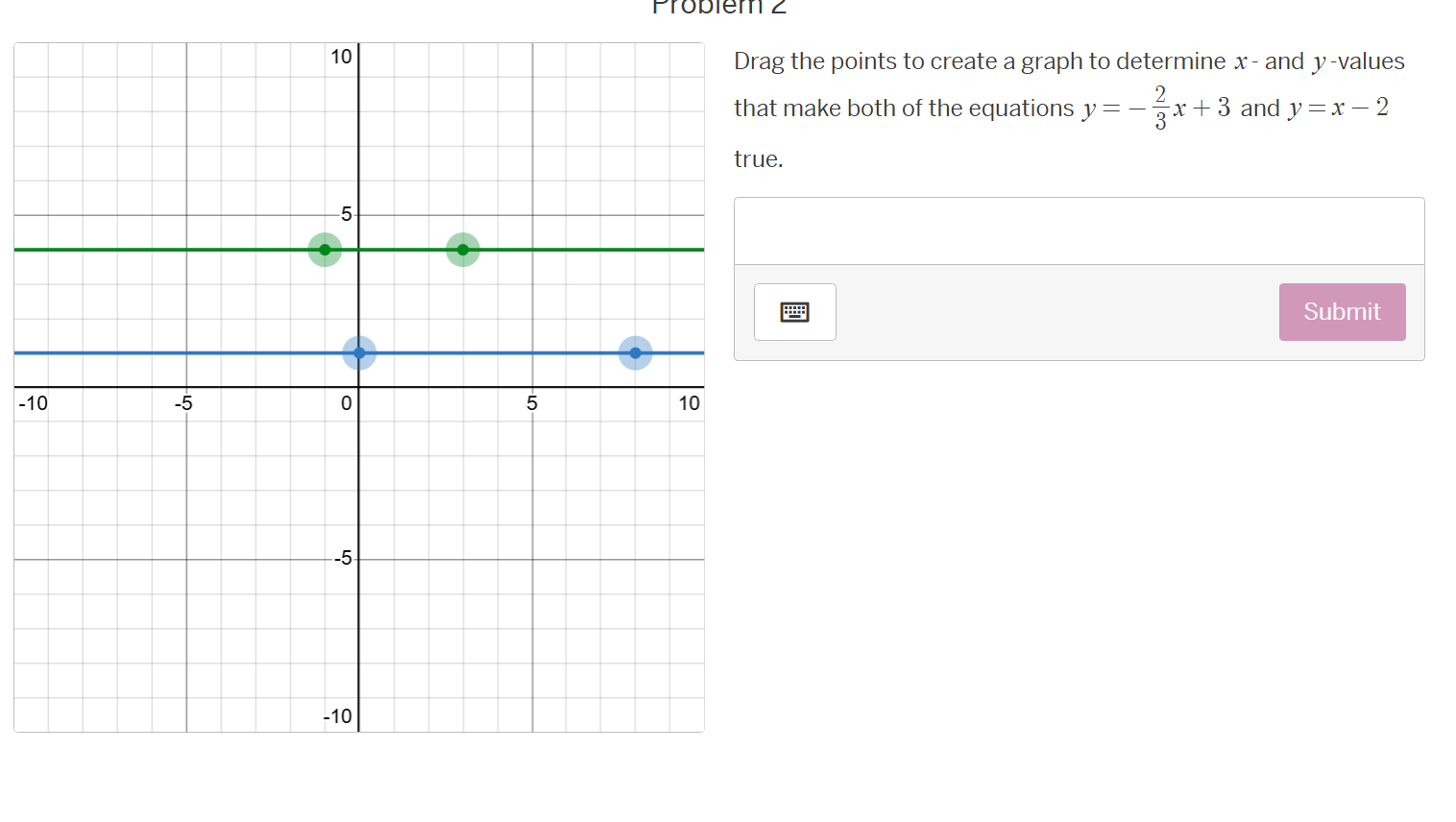Click the 5 label on the x-axis
Screen dimensions: 1456x822
pyautogui.click(x=531, y=403)
